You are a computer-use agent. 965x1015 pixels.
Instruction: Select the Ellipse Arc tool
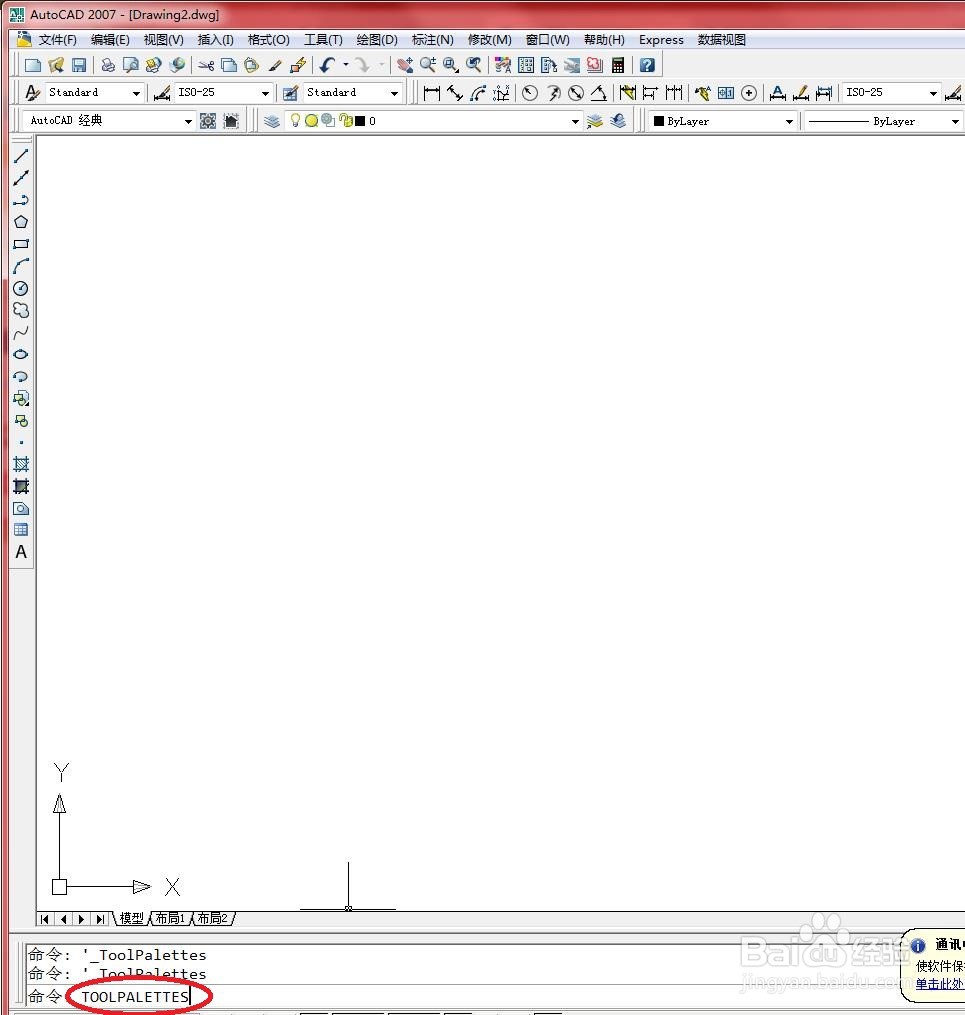pyautogui.click(x=21, y=376)
